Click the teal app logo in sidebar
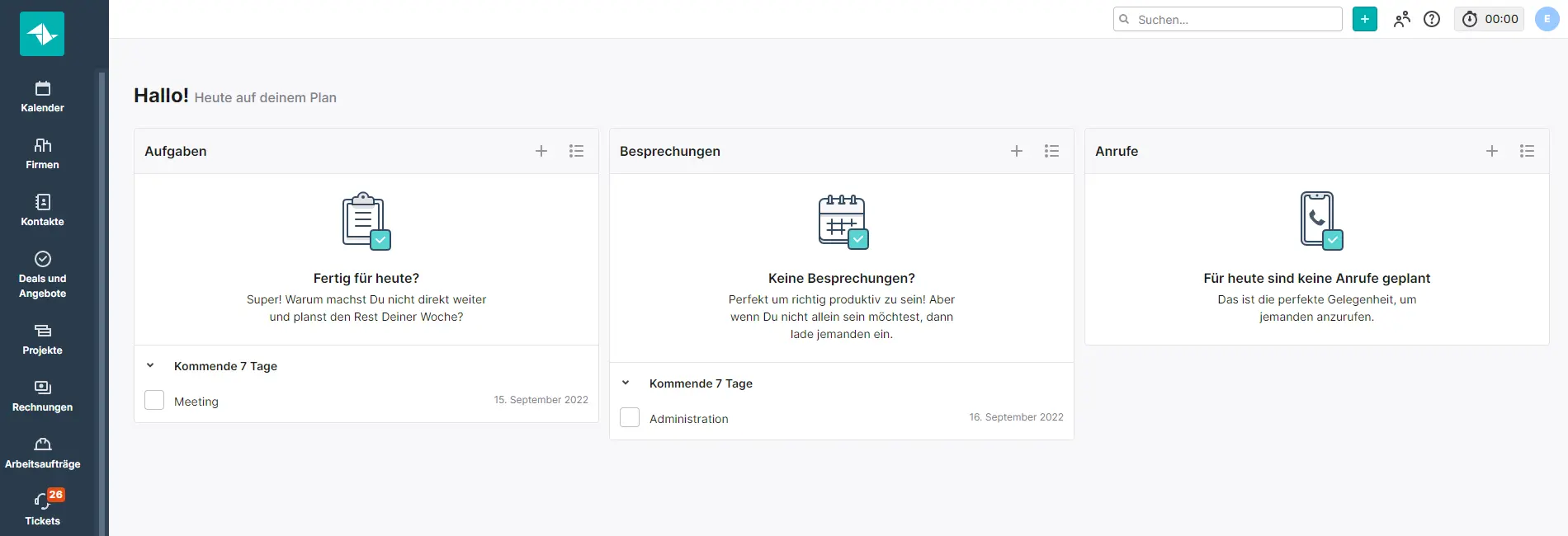Image resolution: width=1568 pixels, height=536 pixels. coord(42,34)
